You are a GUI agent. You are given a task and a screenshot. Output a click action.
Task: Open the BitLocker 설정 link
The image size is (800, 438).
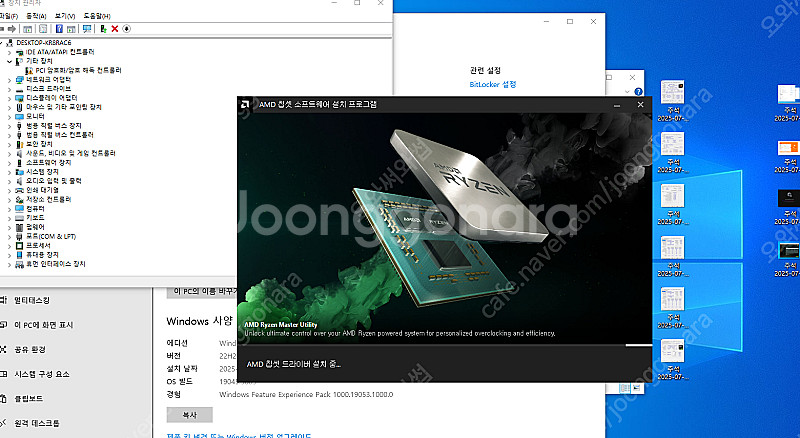coord(493,84)
